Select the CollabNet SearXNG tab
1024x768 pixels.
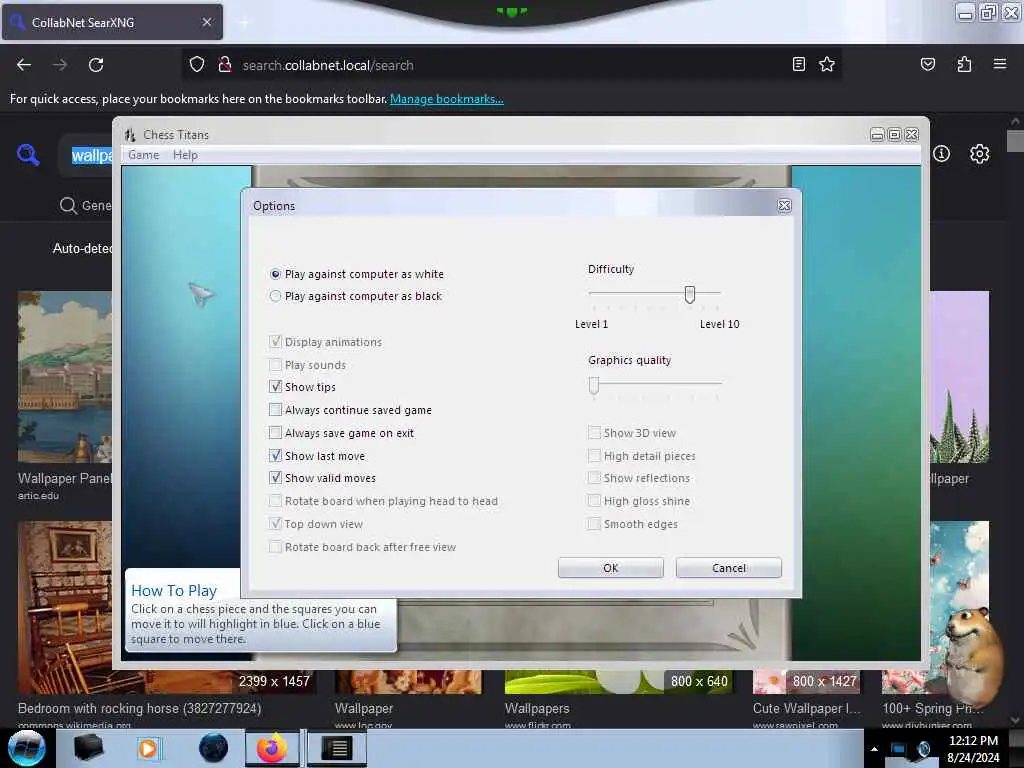tap(112, 22)
